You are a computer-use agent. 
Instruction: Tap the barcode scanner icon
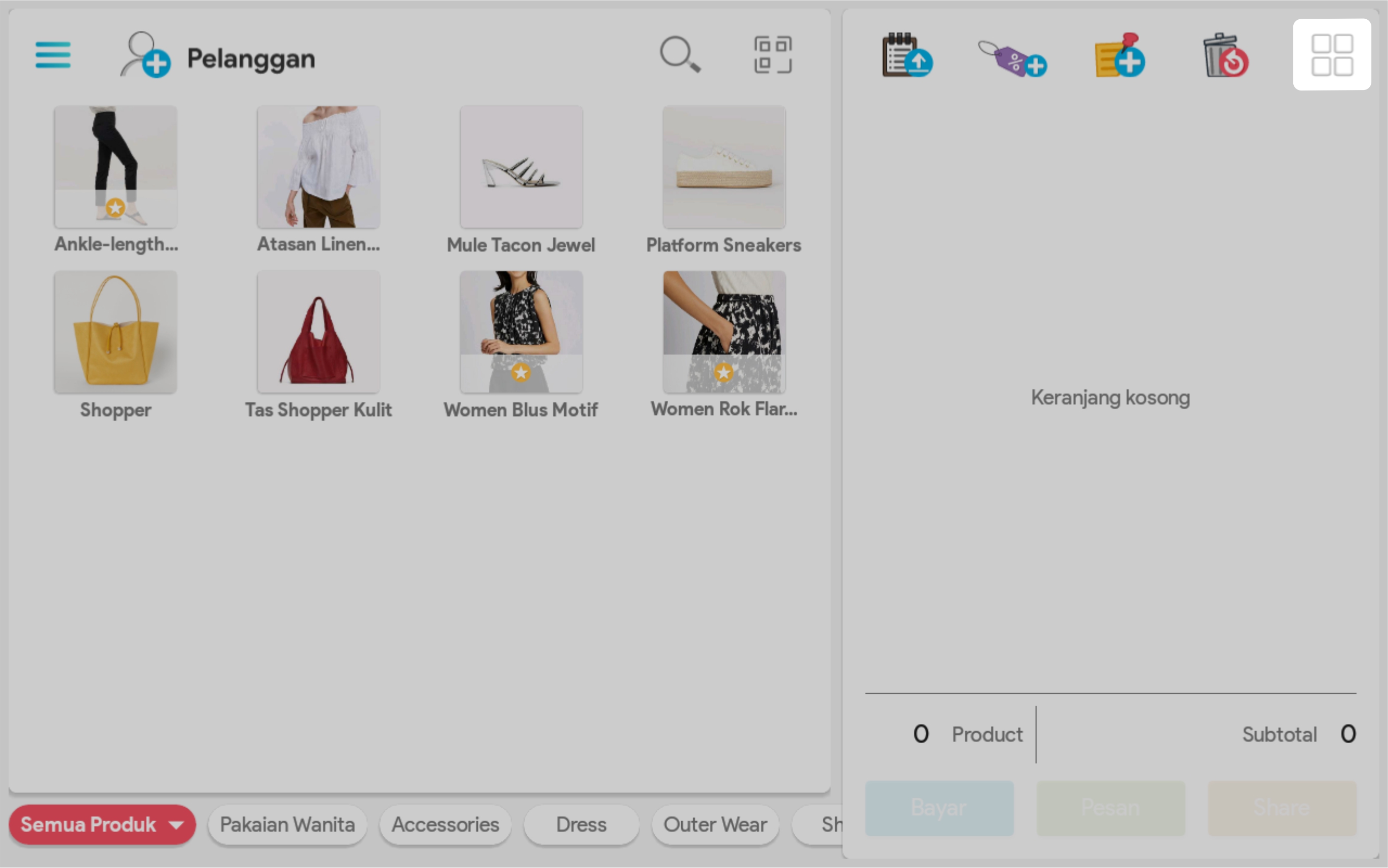click(773, 55)
